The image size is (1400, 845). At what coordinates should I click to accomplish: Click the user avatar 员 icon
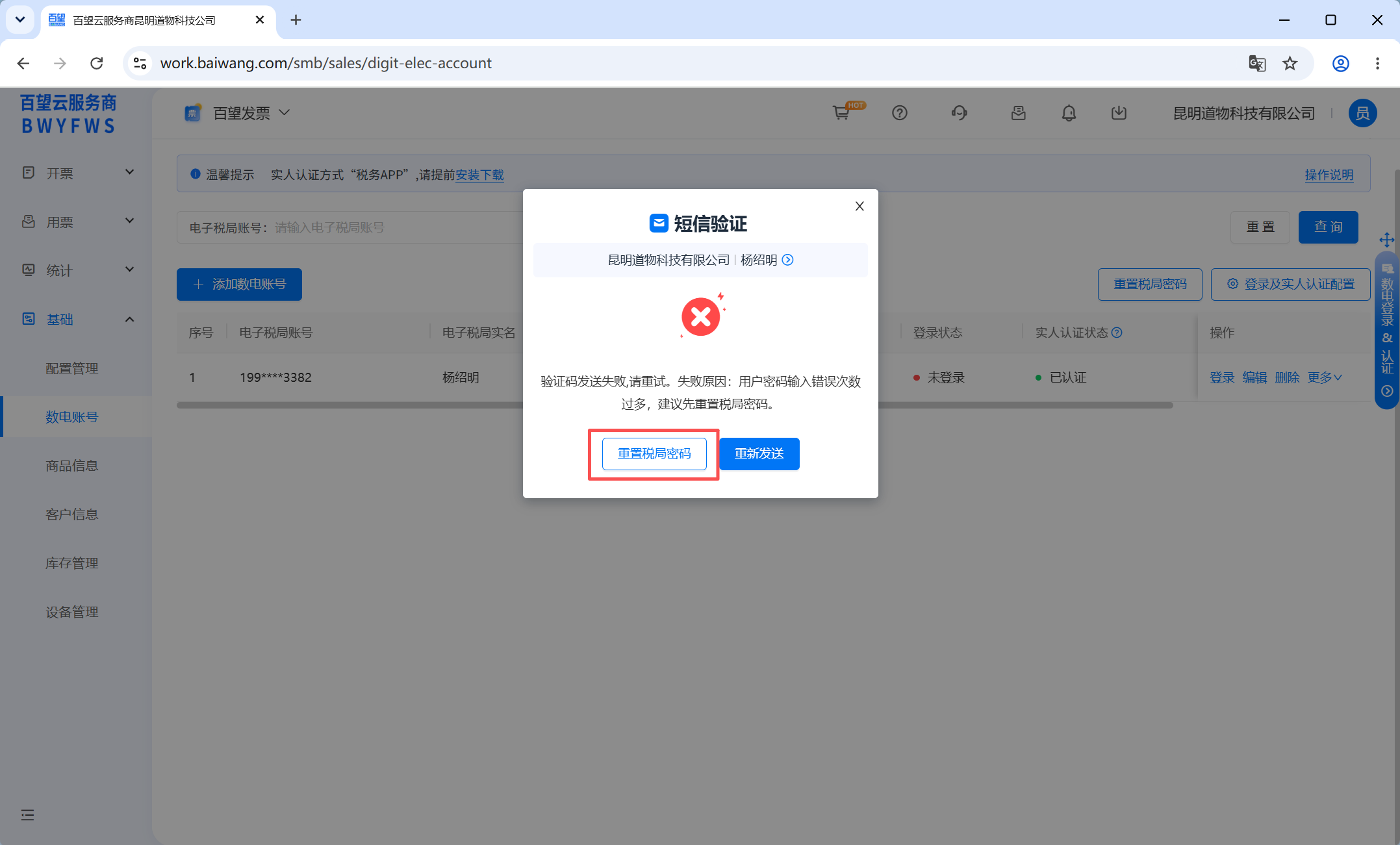pyautogui.click(x=1363, y=113)
